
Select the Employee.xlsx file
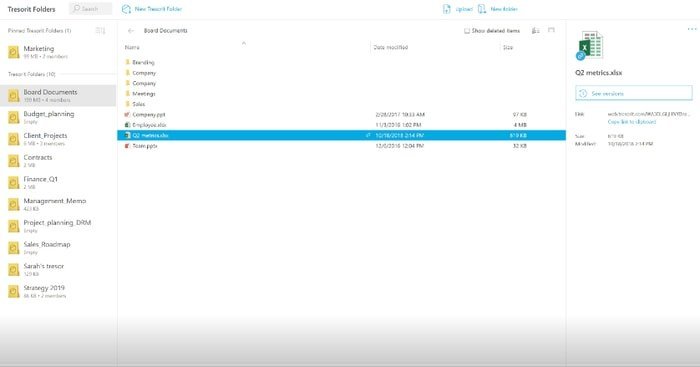pyautogui.click(x=149, y=125)
